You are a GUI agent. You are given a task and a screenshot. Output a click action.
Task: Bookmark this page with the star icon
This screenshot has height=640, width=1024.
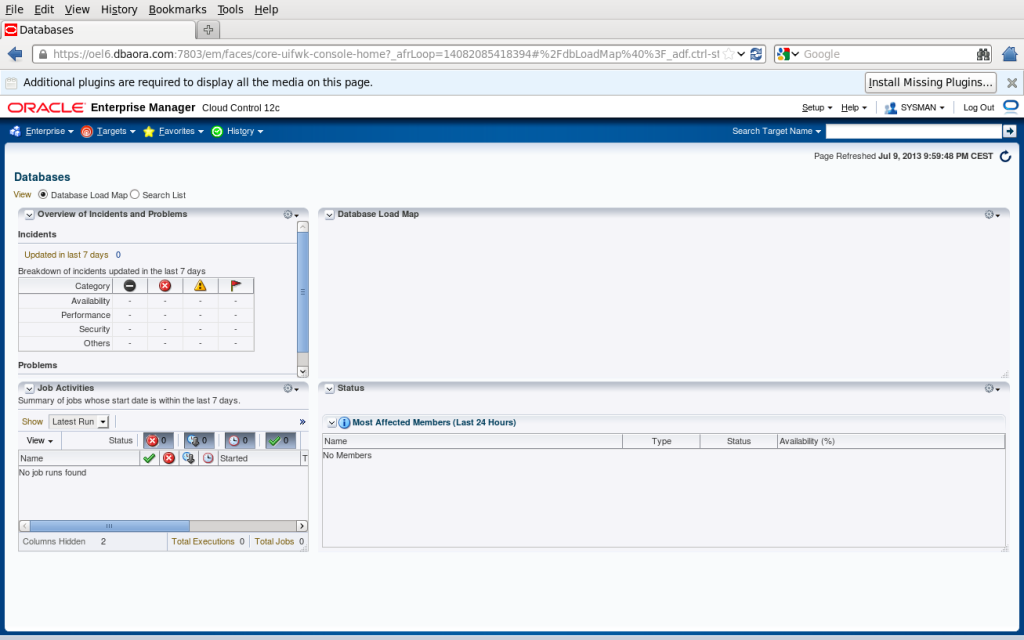coord(728,54)
